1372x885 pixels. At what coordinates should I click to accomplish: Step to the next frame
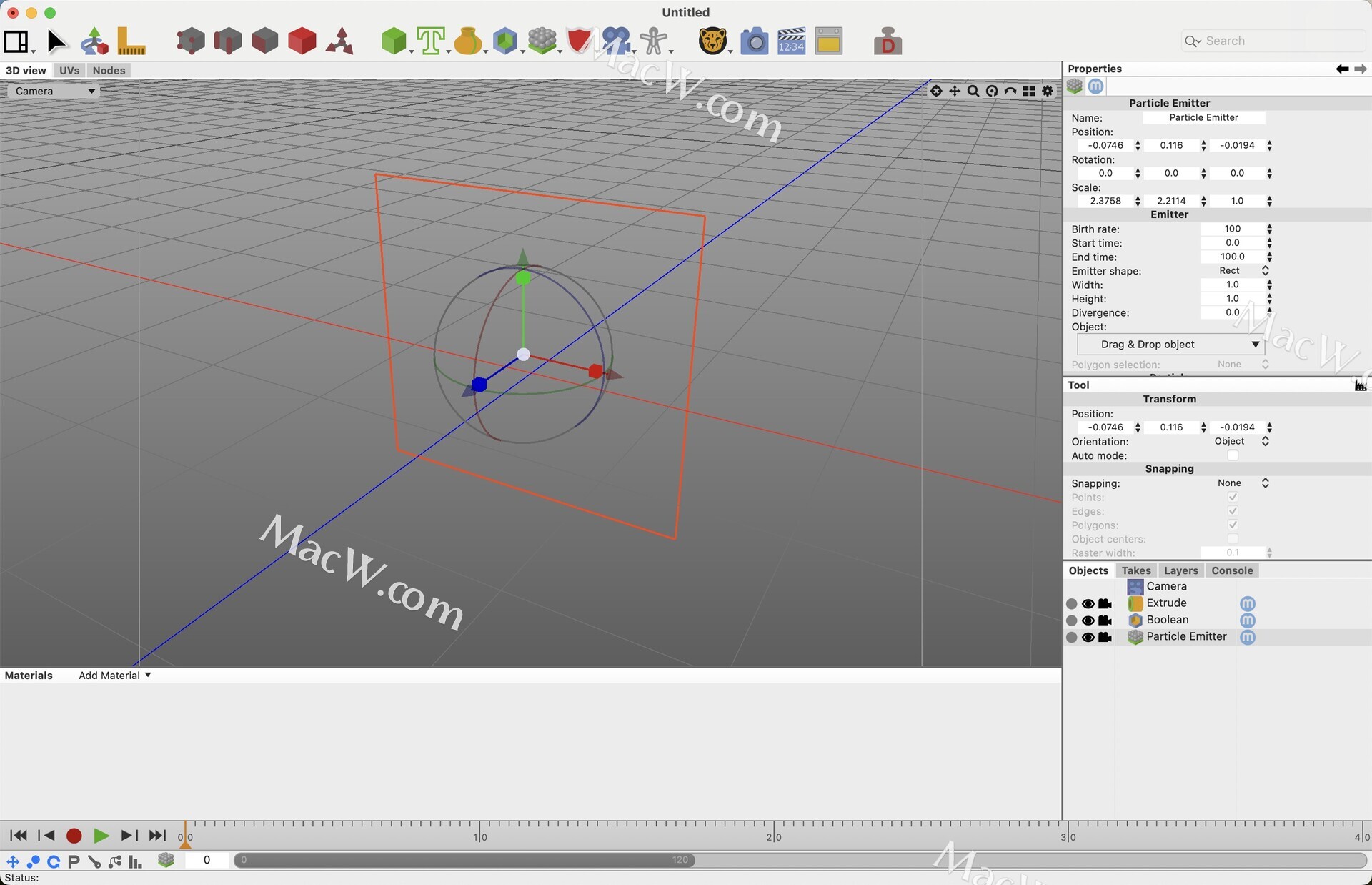click(129, 836)
